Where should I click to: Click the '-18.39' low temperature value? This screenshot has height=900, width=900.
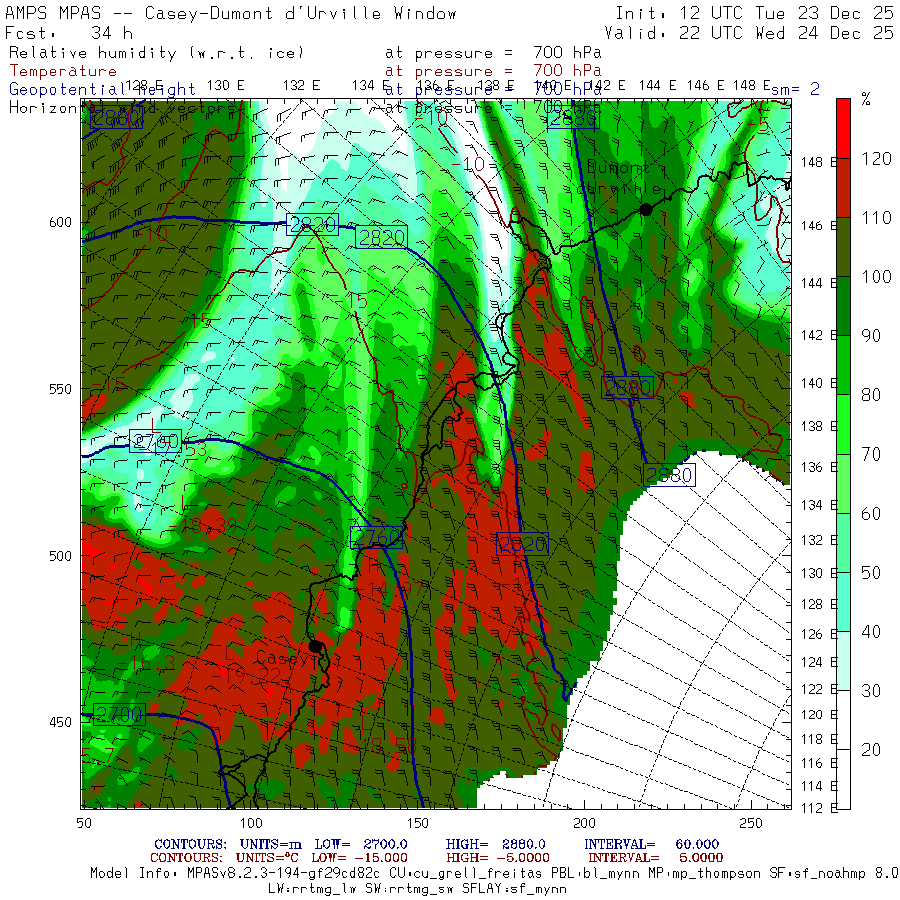pyautogui.click(x=202, y=526)
